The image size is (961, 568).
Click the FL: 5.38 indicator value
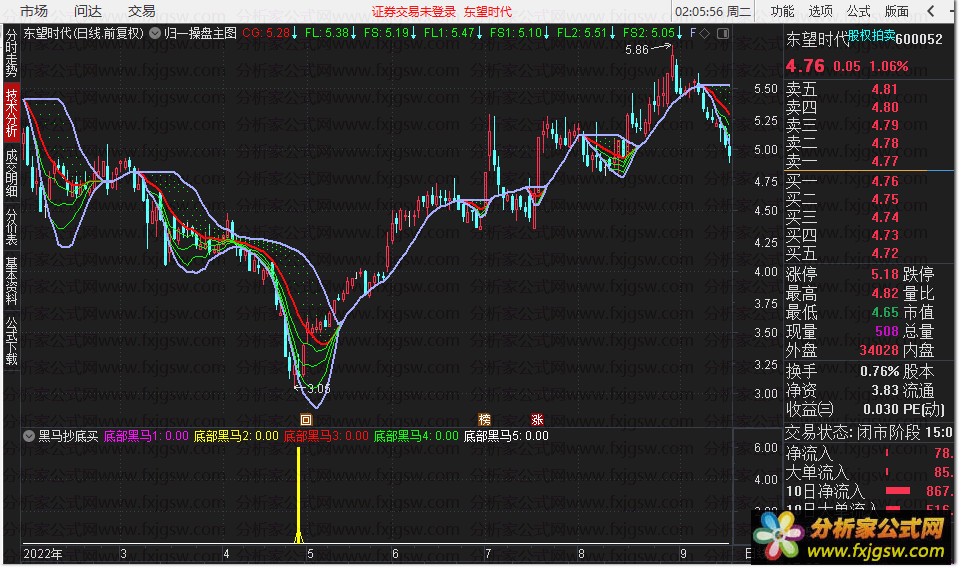tap(331, 33)
